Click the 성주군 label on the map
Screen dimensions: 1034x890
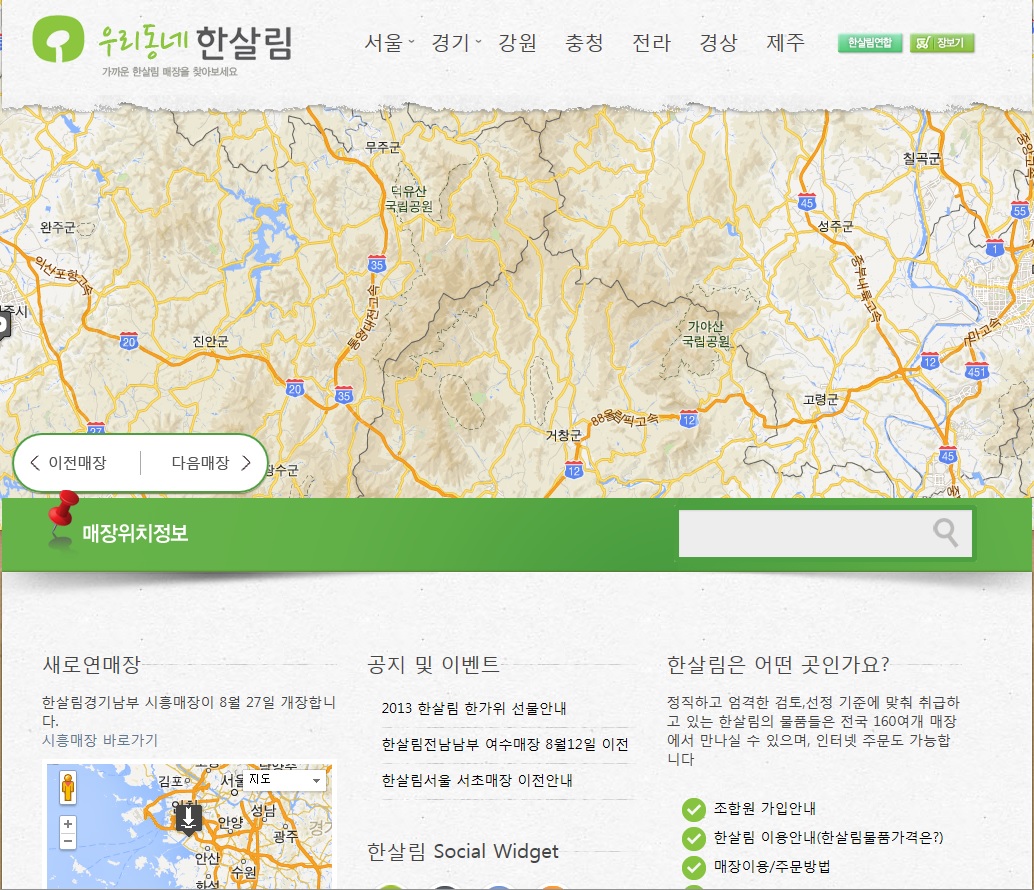point(835,226)
